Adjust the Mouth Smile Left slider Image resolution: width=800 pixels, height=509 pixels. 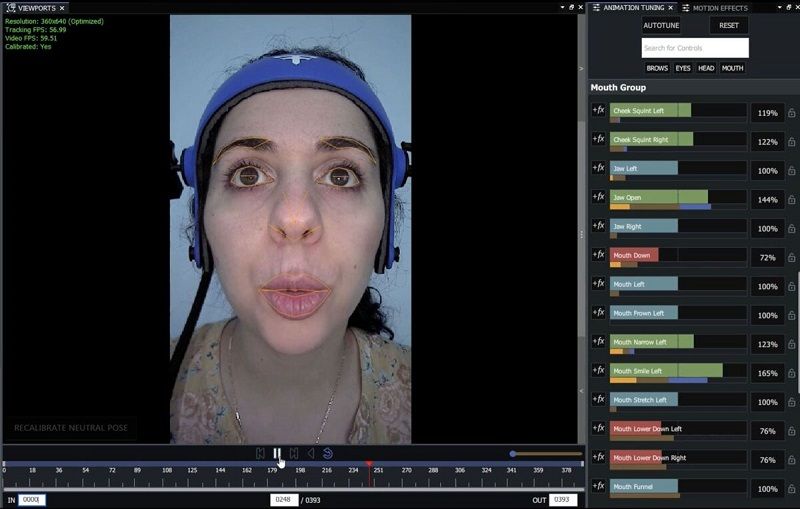click(x=678, y=370)
